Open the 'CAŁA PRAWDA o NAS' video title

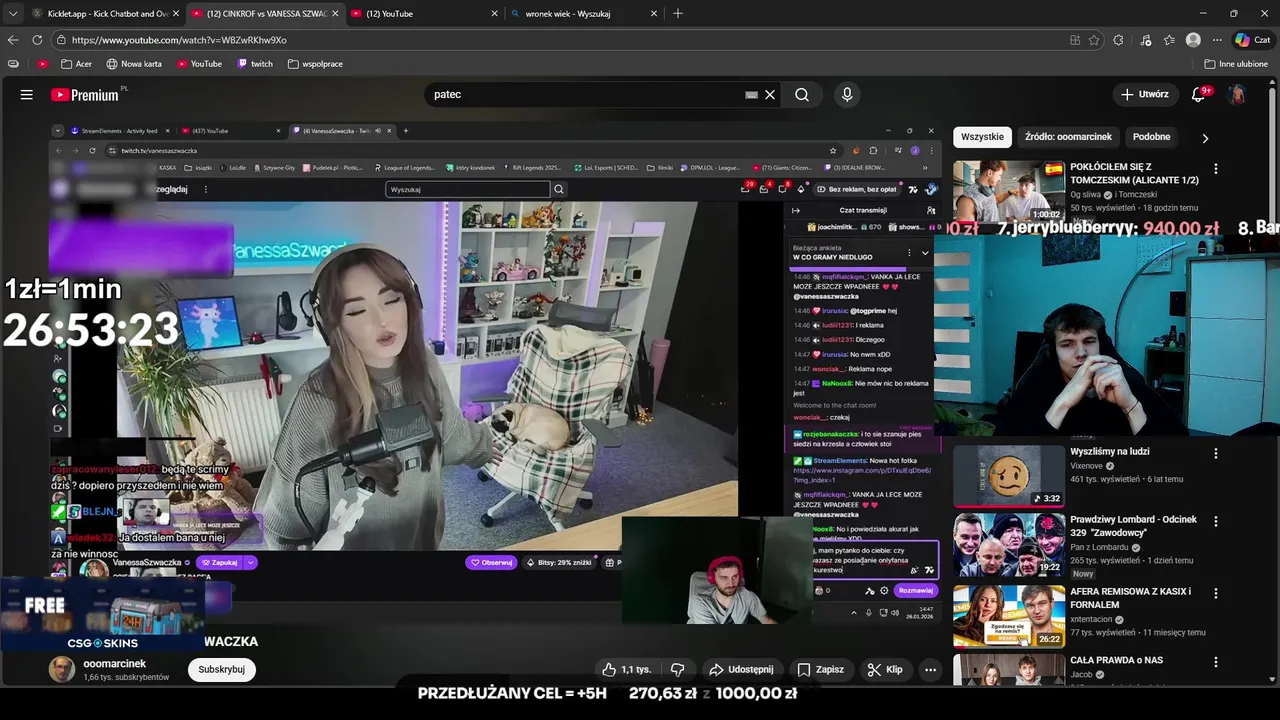1116,660
